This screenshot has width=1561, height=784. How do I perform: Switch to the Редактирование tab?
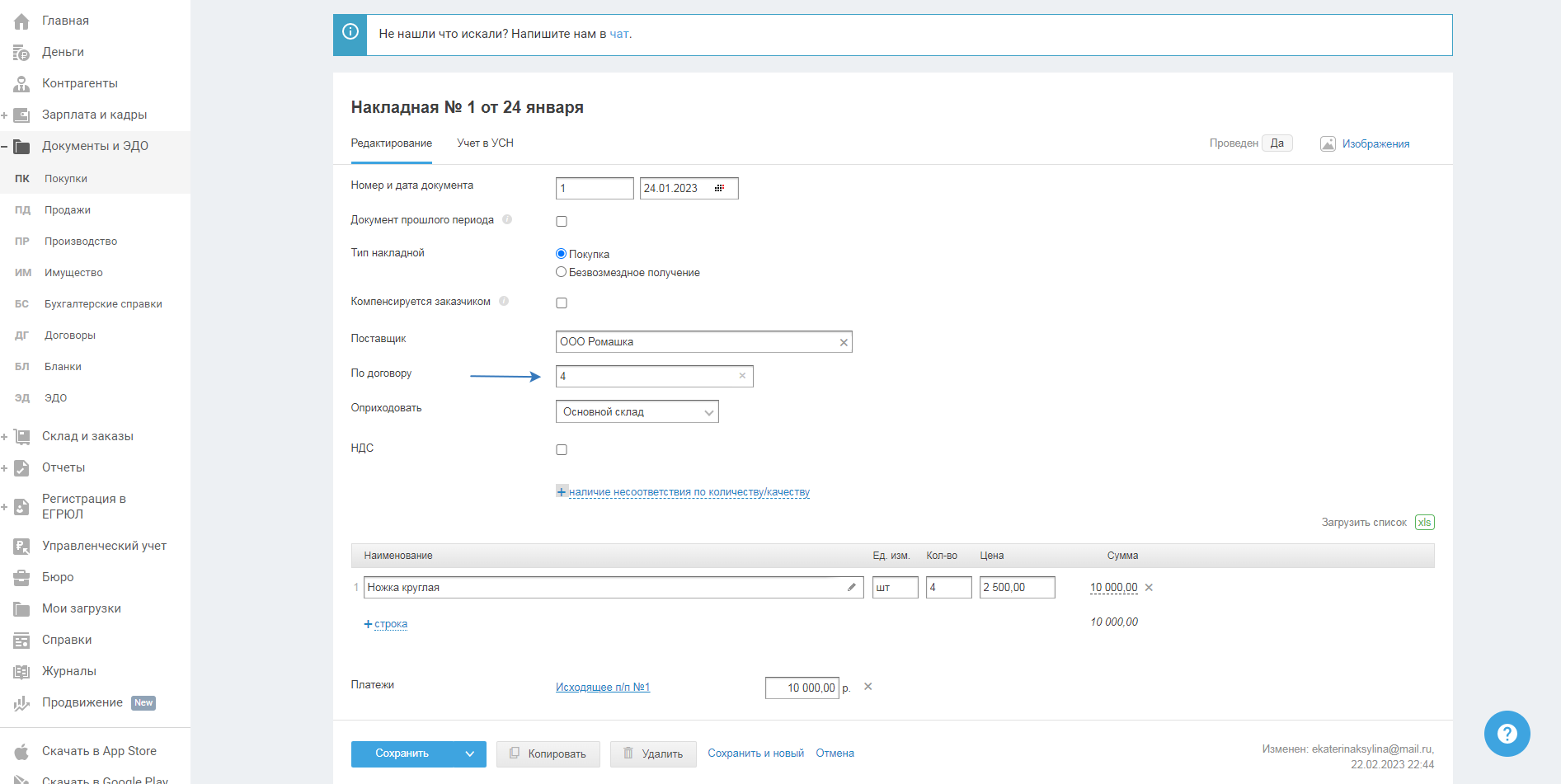391,143
